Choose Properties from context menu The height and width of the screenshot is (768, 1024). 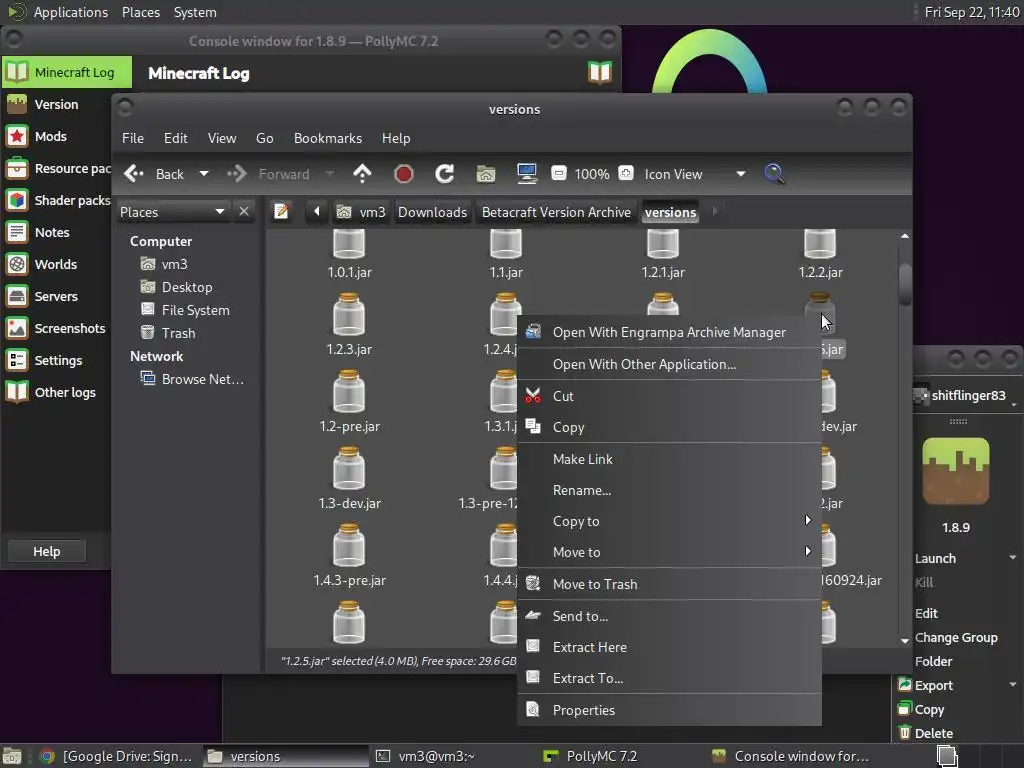tap(669, 710)
